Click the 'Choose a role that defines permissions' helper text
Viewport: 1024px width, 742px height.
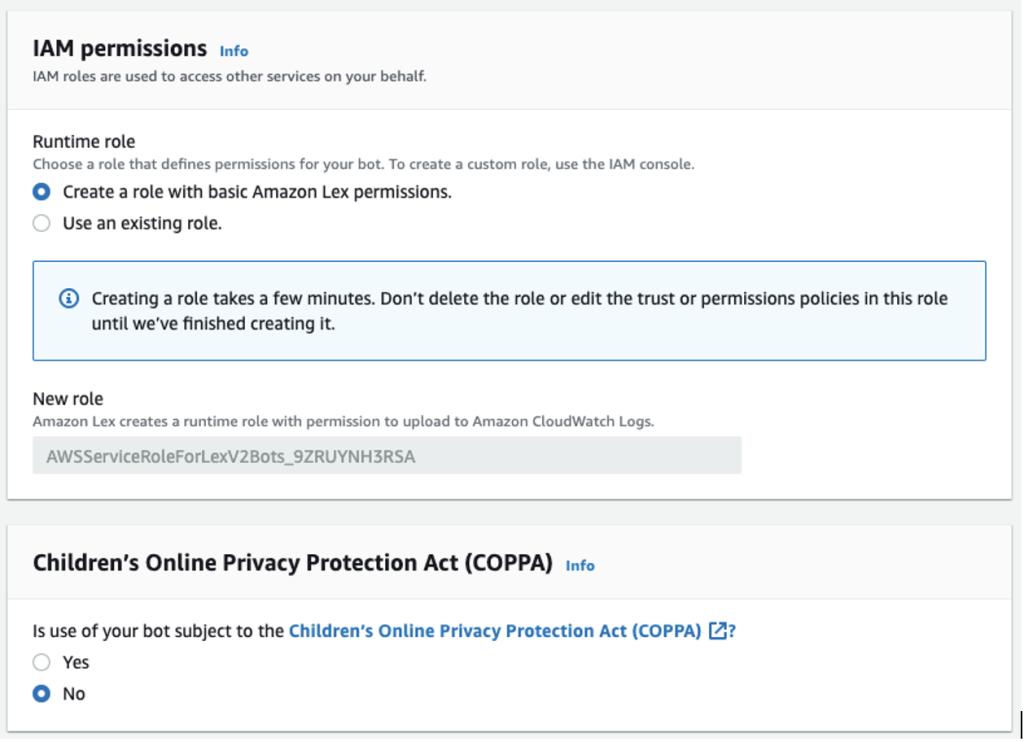(x=363, y=163)
